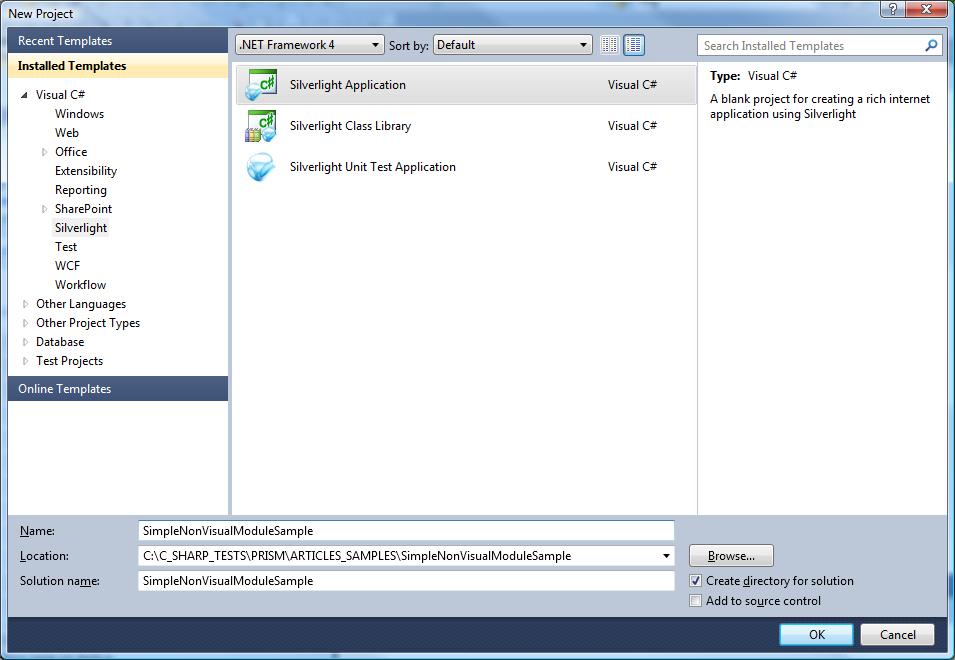Viewport: 955px width, 660px height.
Task: Select the Other Project Types label
Action: 88,323
